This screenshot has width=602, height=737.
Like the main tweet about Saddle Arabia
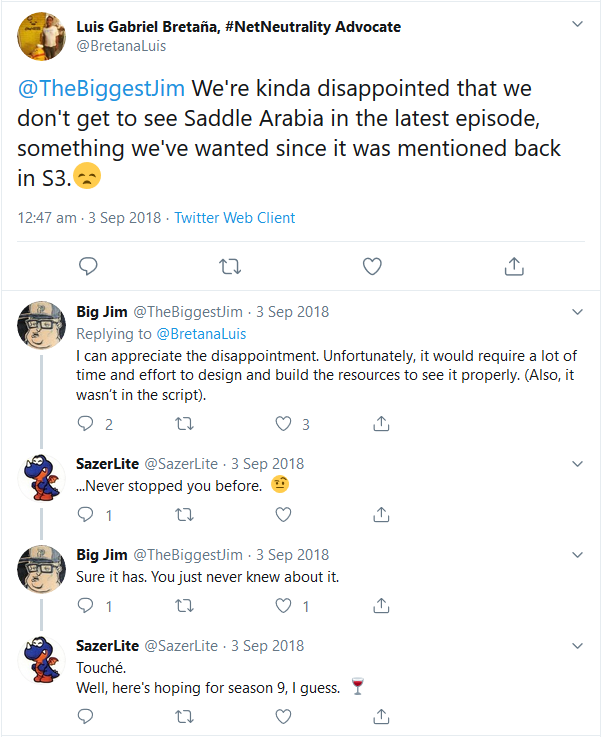(372, 266)
